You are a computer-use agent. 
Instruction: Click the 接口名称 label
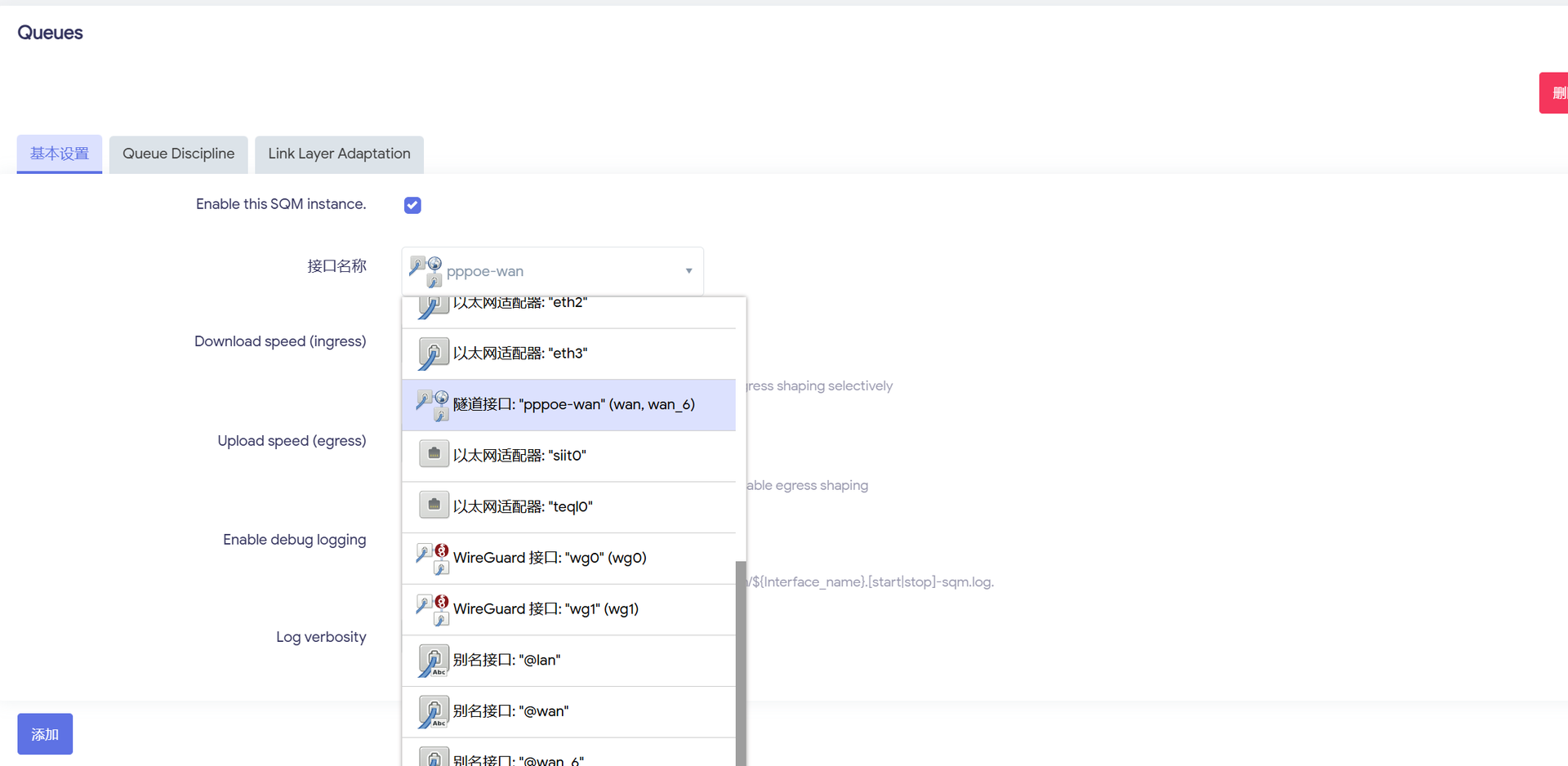click(336, 266)
